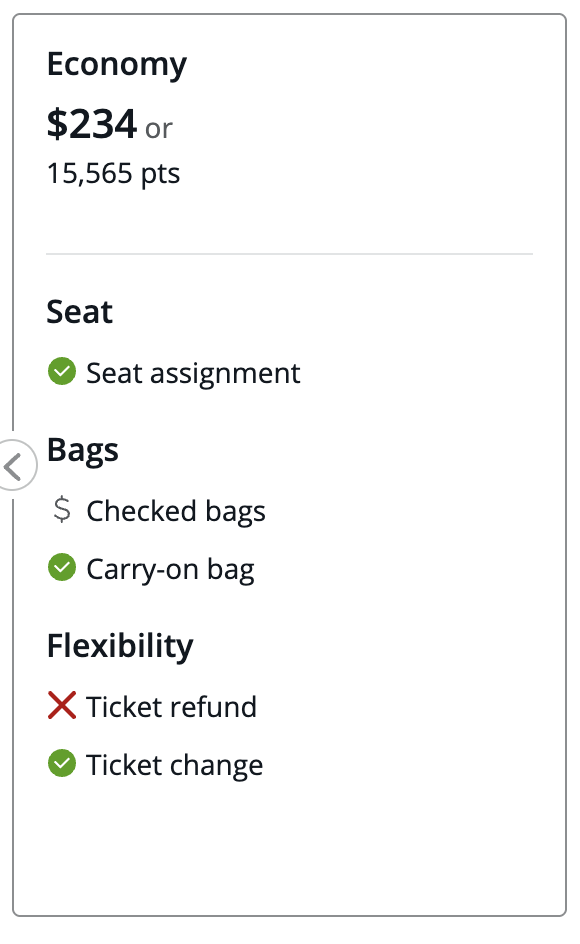
Task: Select the Economy fare heading
Action: [x=117, y=64]
